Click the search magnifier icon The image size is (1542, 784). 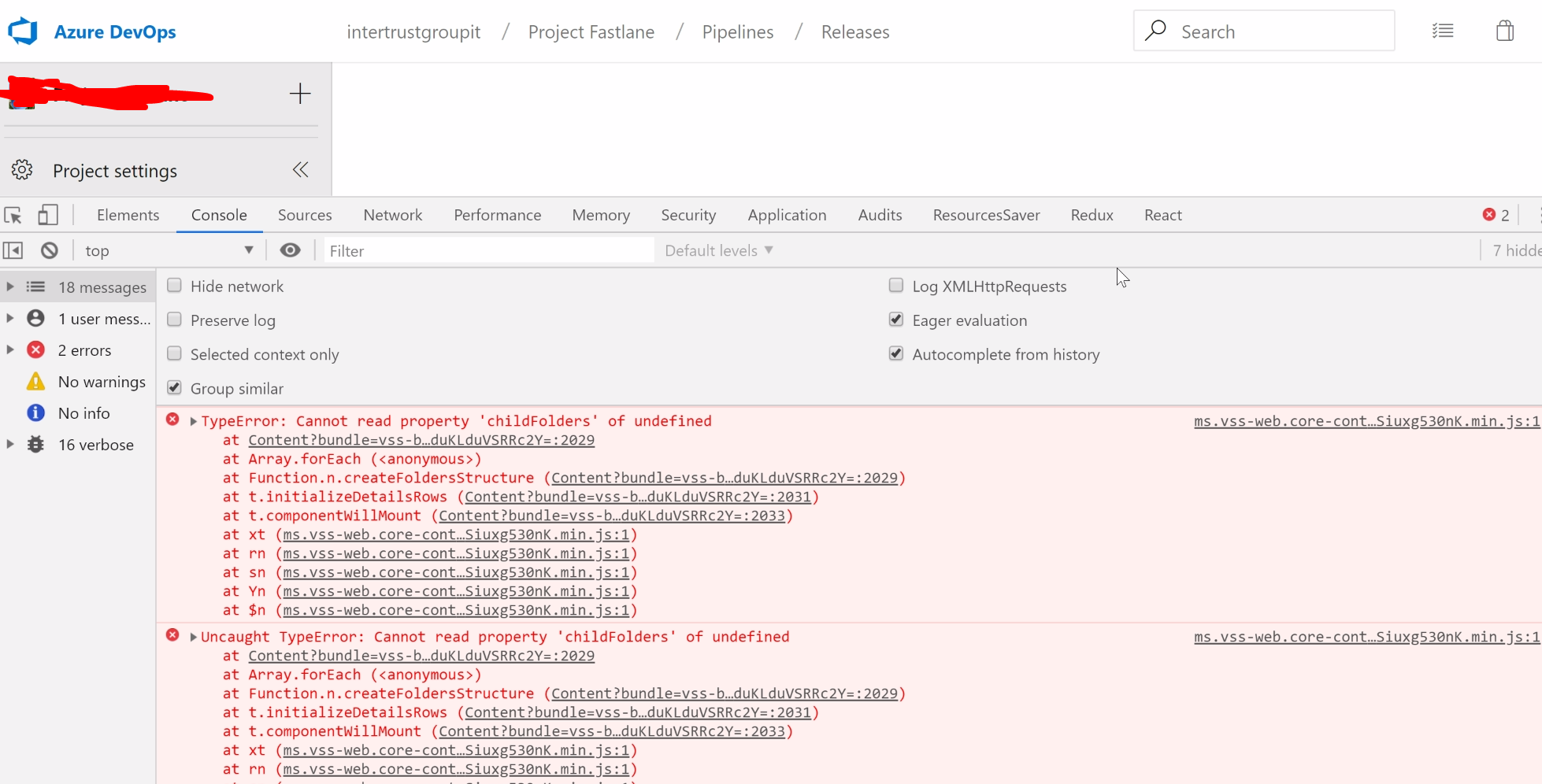[x=1155, y=31]
